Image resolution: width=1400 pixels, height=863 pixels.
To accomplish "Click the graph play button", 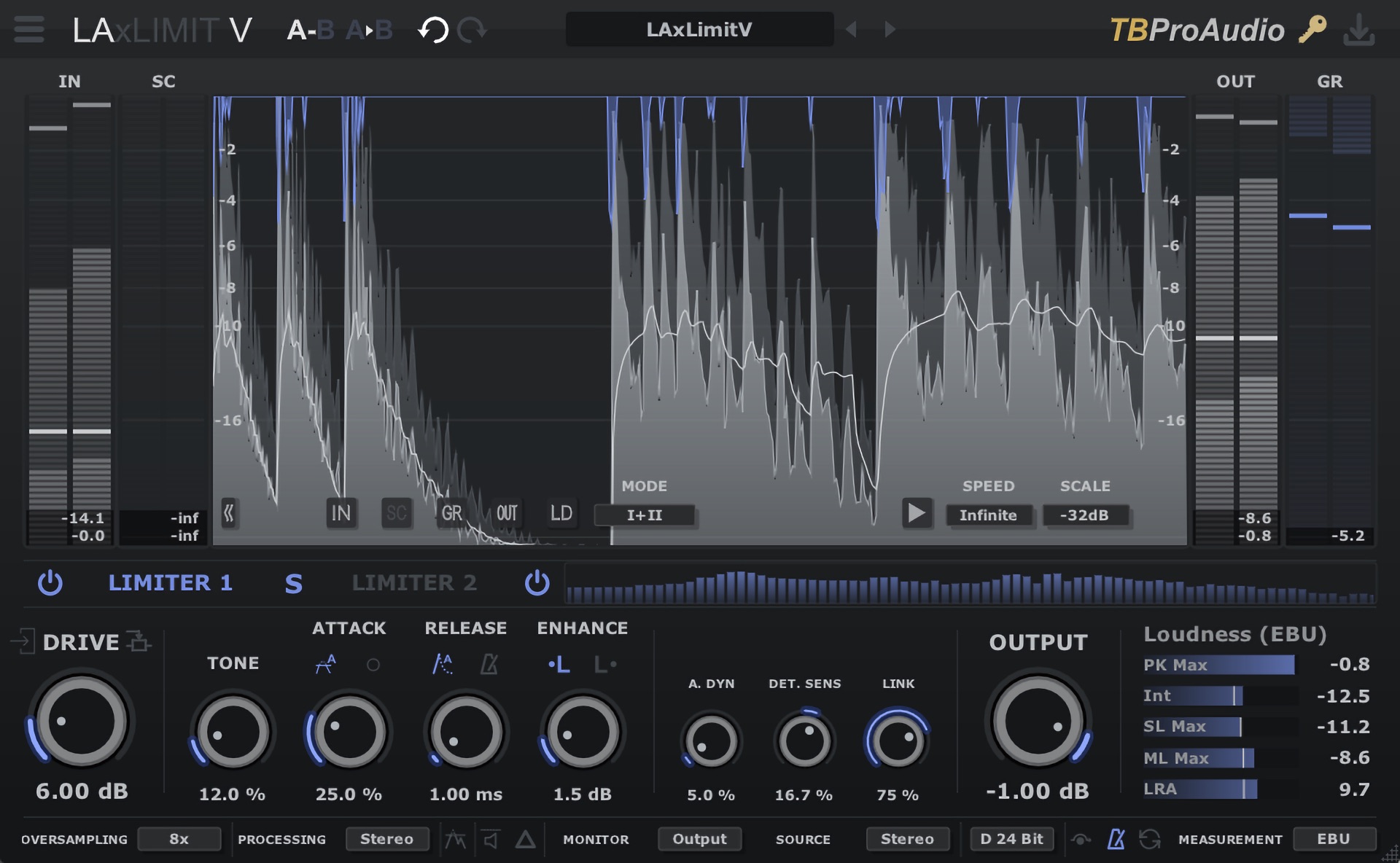I will coord(917,513).
